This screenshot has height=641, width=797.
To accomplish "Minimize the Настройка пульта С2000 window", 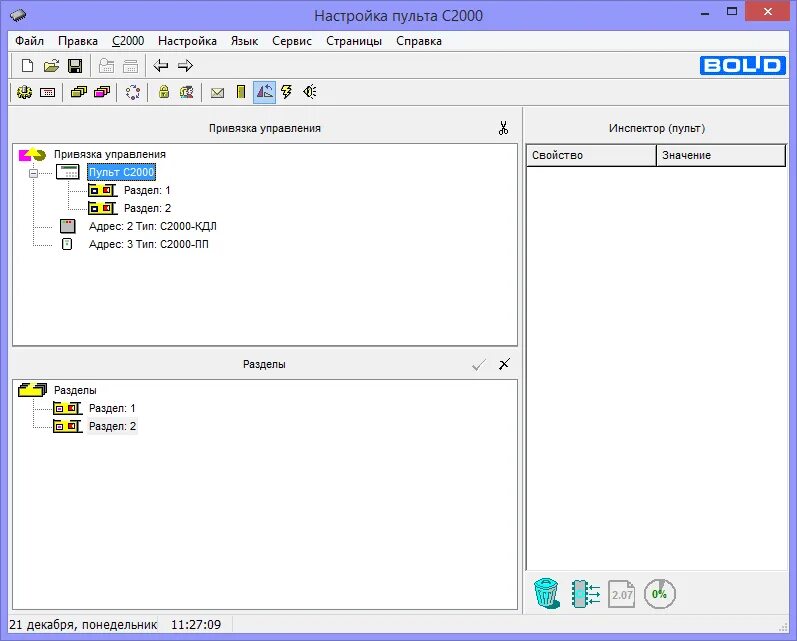I will pos(704,13).
